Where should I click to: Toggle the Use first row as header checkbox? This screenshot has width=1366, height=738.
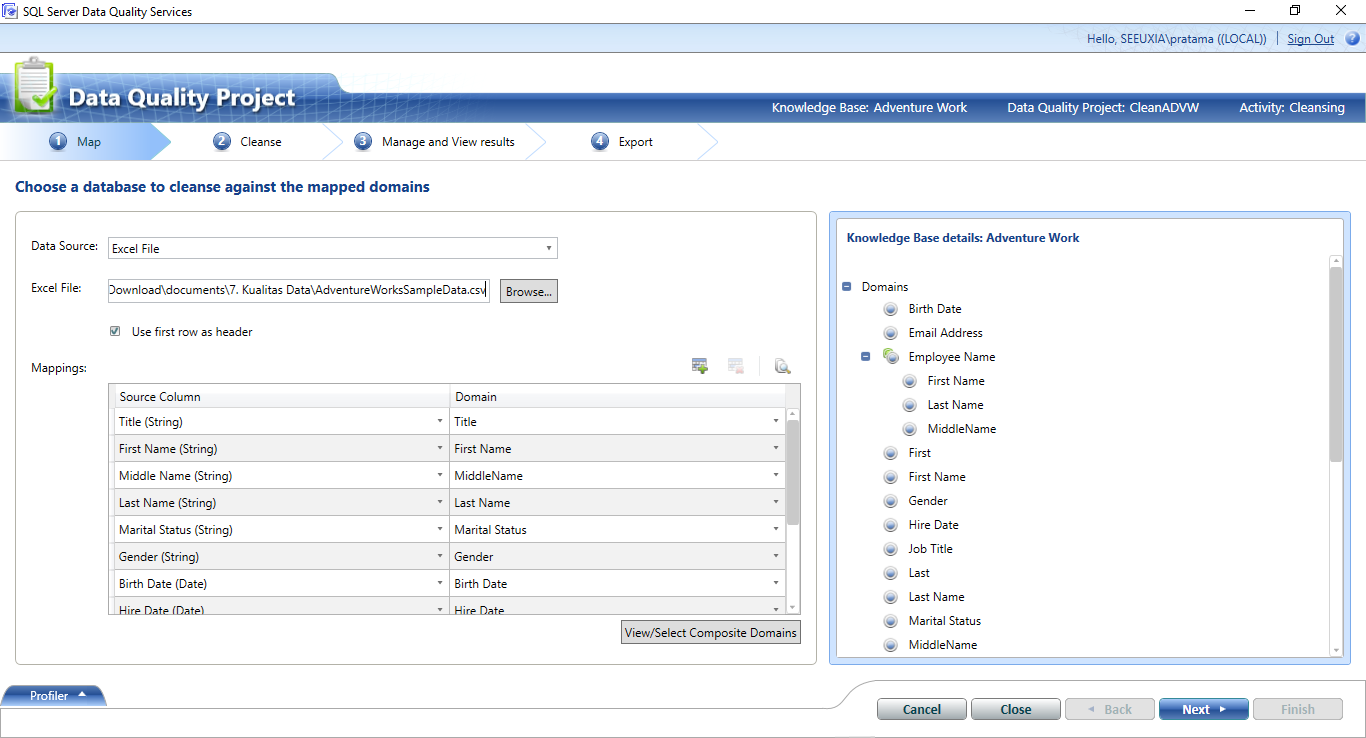tap(115, 331)
